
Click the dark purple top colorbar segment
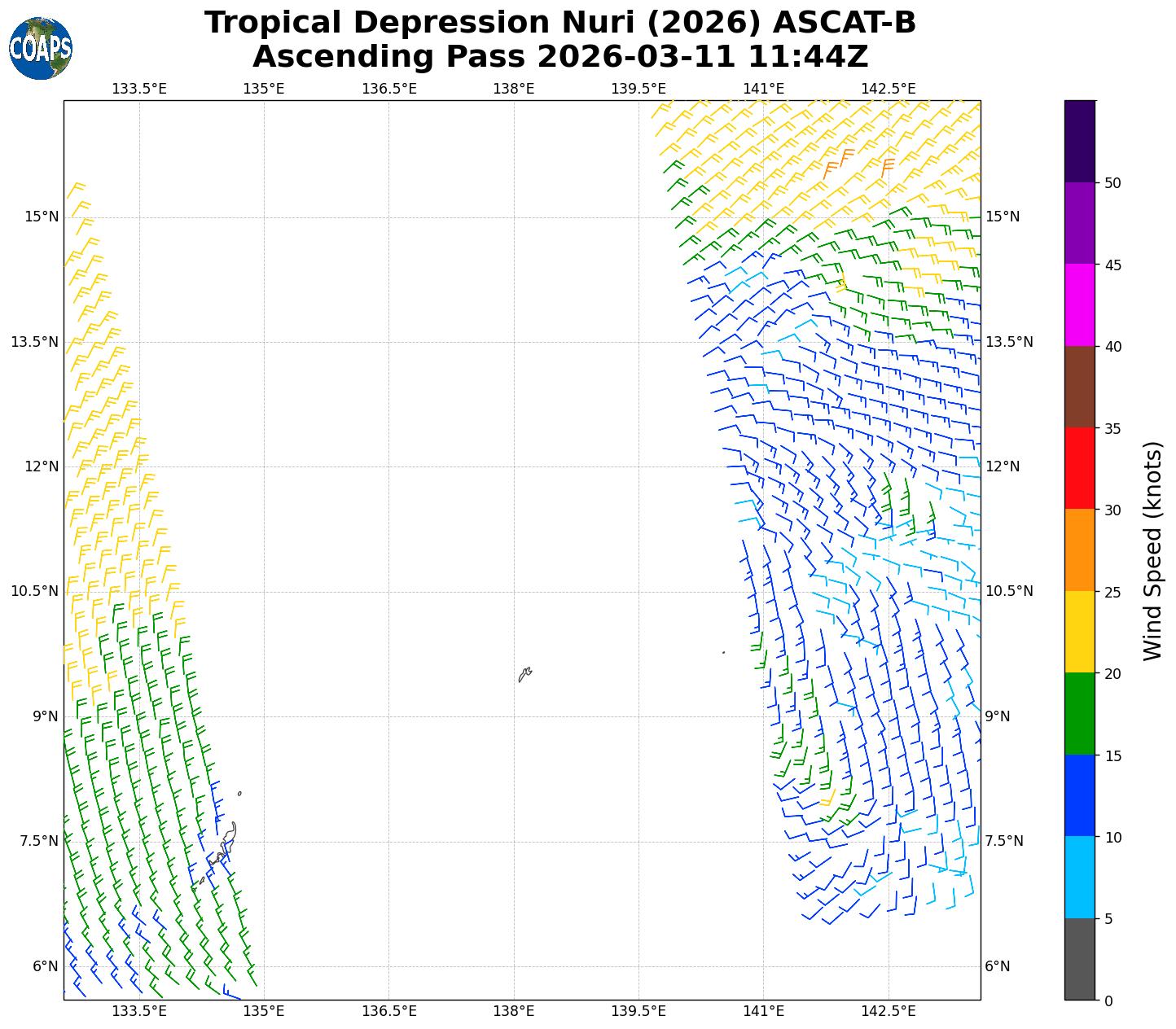click(x=1080, y=141)
